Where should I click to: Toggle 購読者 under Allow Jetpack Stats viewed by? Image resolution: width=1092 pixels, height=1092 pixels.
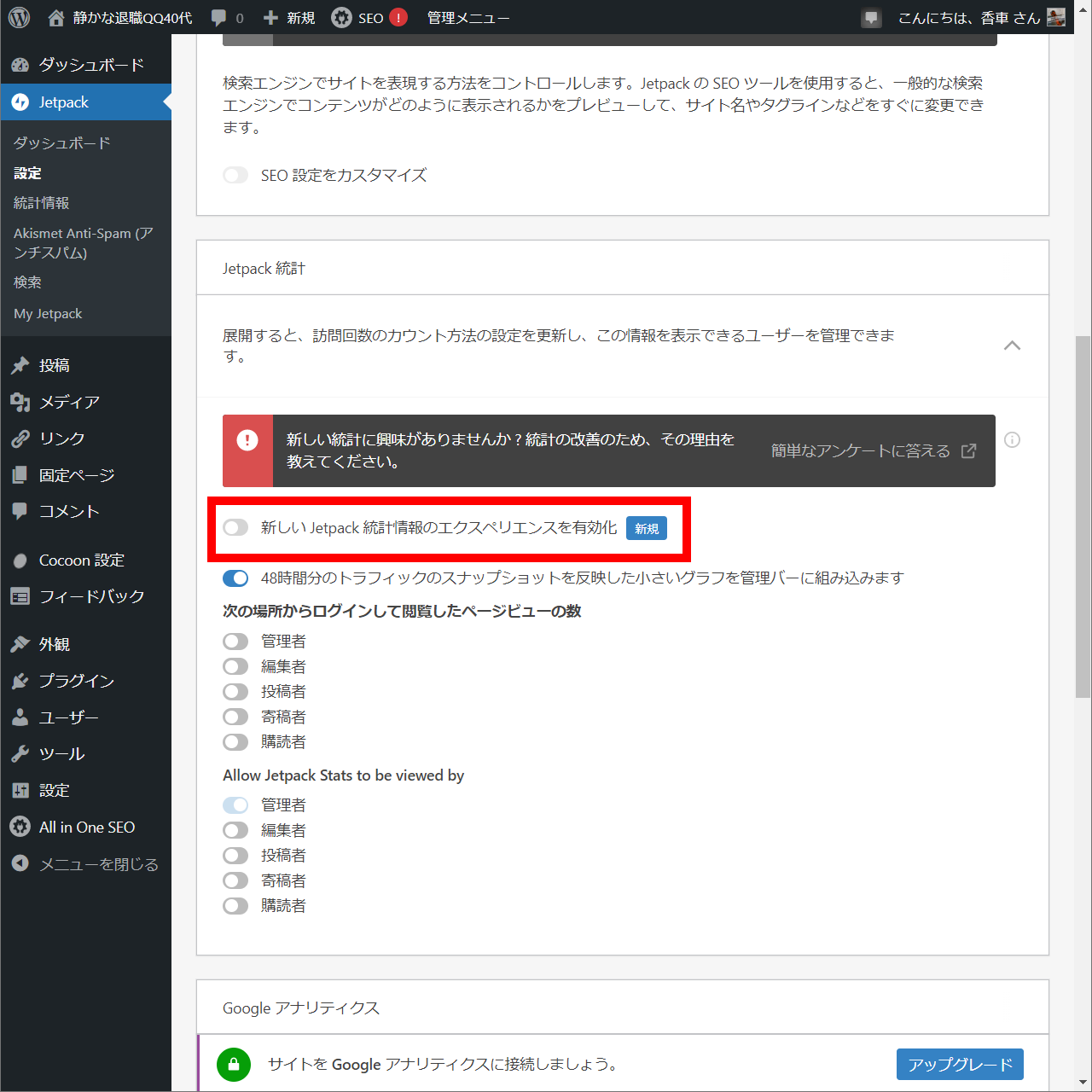[235, 906]
